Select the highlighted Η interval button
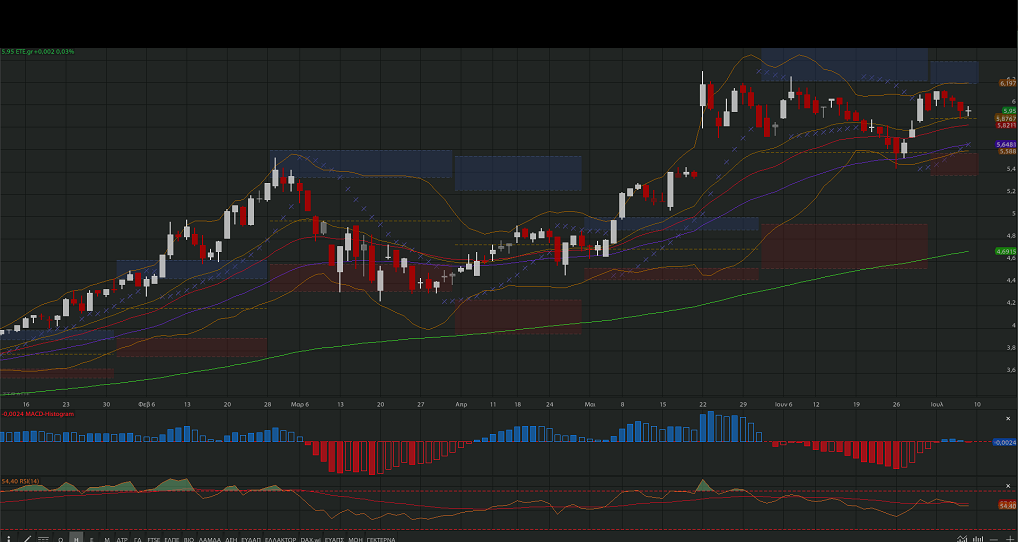1018x542 pixels. 76,539
